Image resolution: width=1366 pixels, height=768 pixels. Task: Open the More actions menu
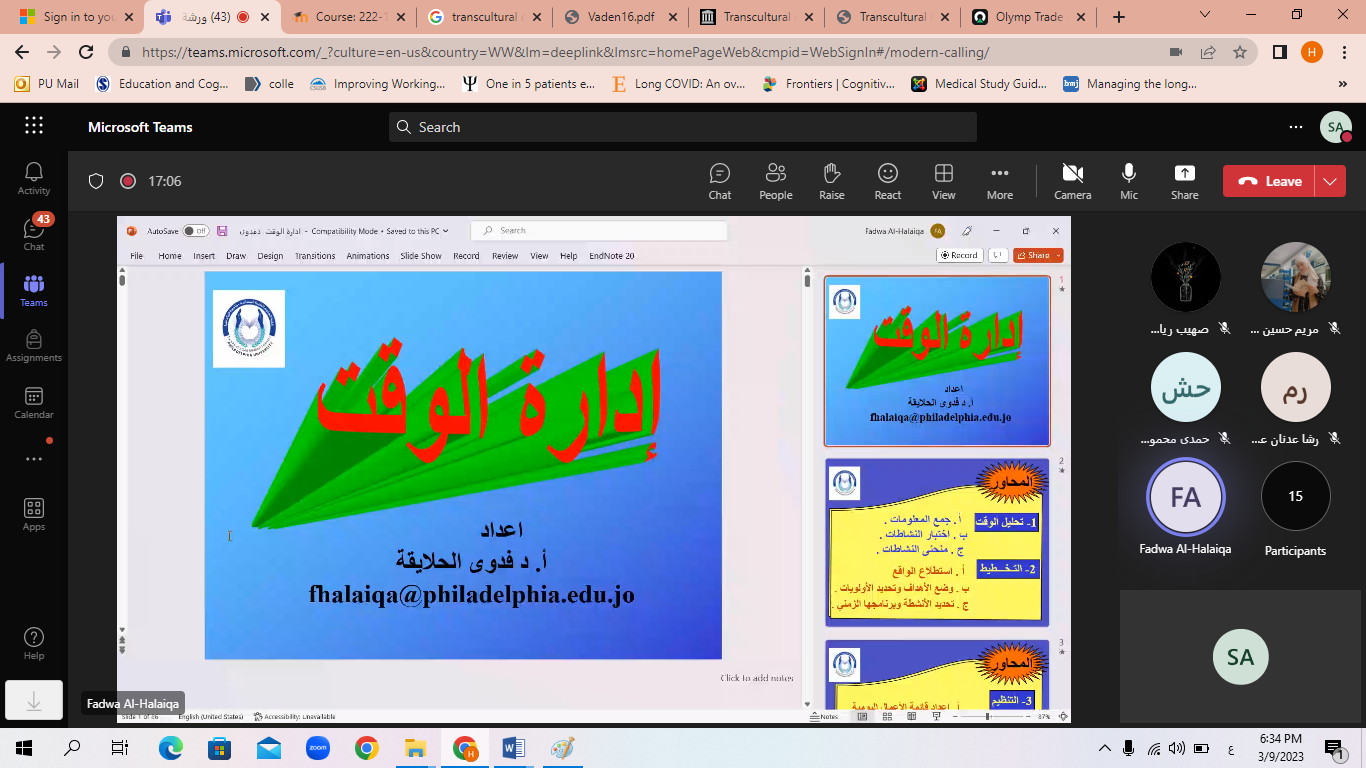(999, 181)
